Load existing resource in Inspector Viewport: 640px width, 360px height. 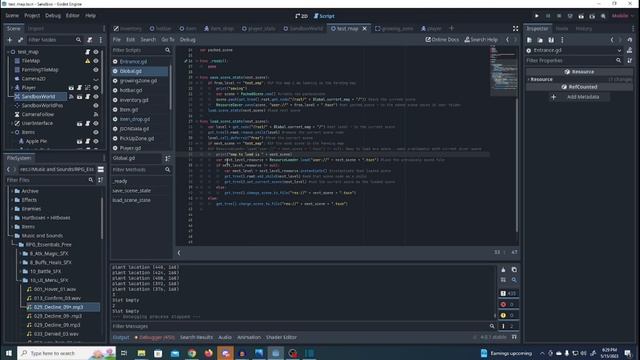pyautogui.click(x=540, y=40)
